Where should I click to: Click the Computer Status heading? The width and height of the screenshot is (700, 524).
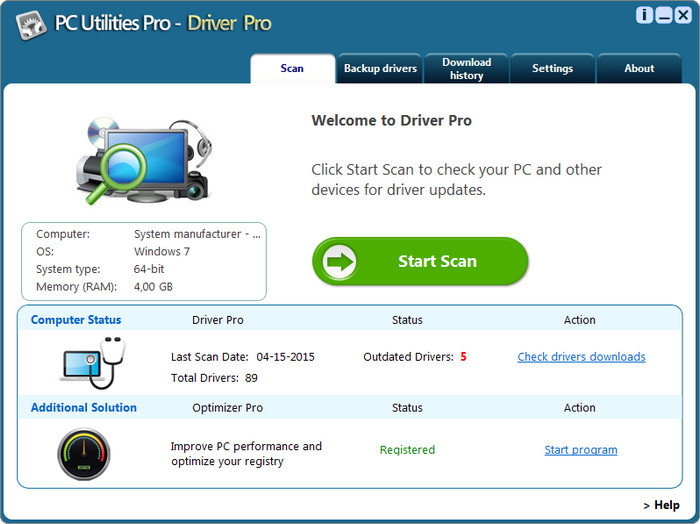tap(76, 320)
